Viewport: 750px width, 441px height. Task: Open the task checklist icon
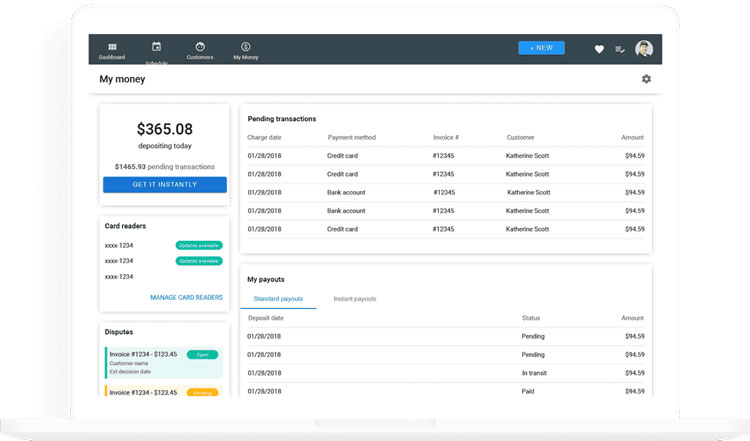pos(620,49)
